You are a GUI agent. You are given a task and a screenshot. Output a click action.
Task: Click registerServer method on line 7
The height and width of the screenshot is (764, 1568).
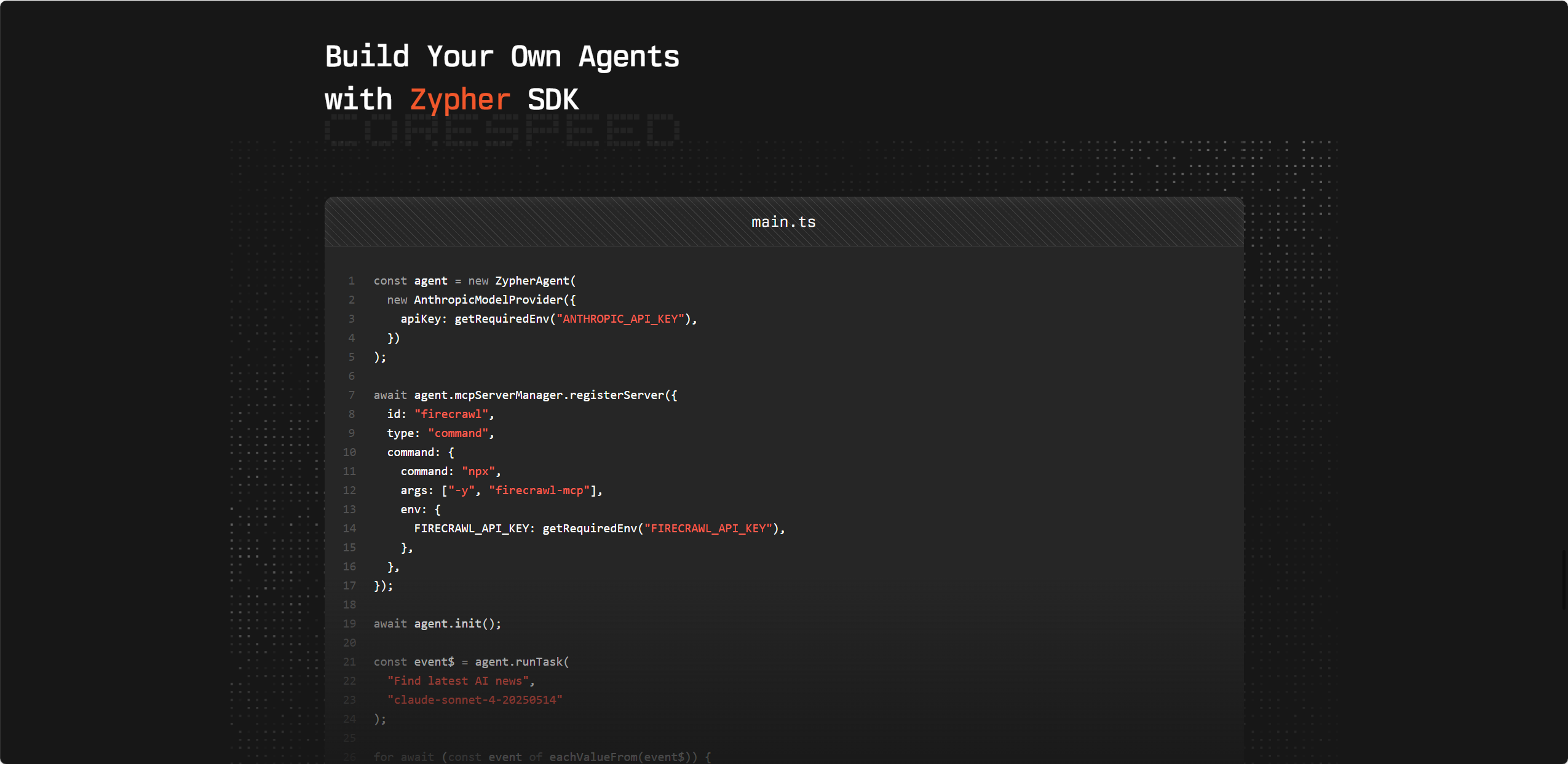click(x=617, y=395)
